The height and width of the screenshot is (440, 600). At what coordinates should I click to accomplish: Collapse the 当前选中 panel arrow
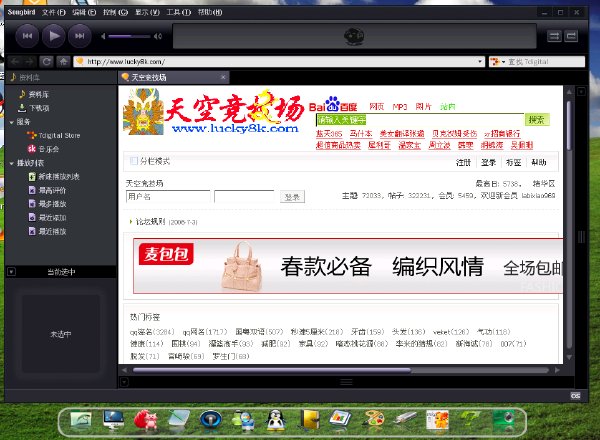click(x=11, y=272)
